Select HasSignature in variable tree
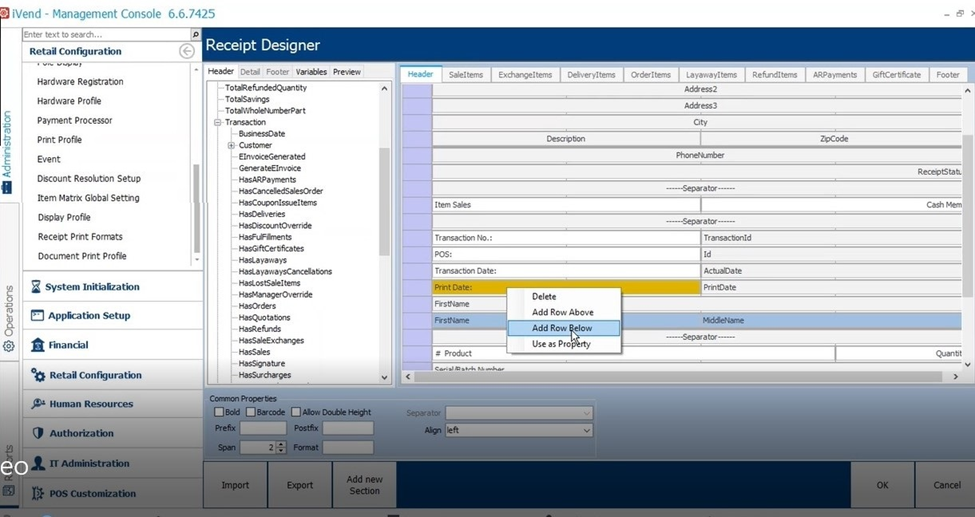This screenshot has height=517, width=975. (x=262, y=363)
